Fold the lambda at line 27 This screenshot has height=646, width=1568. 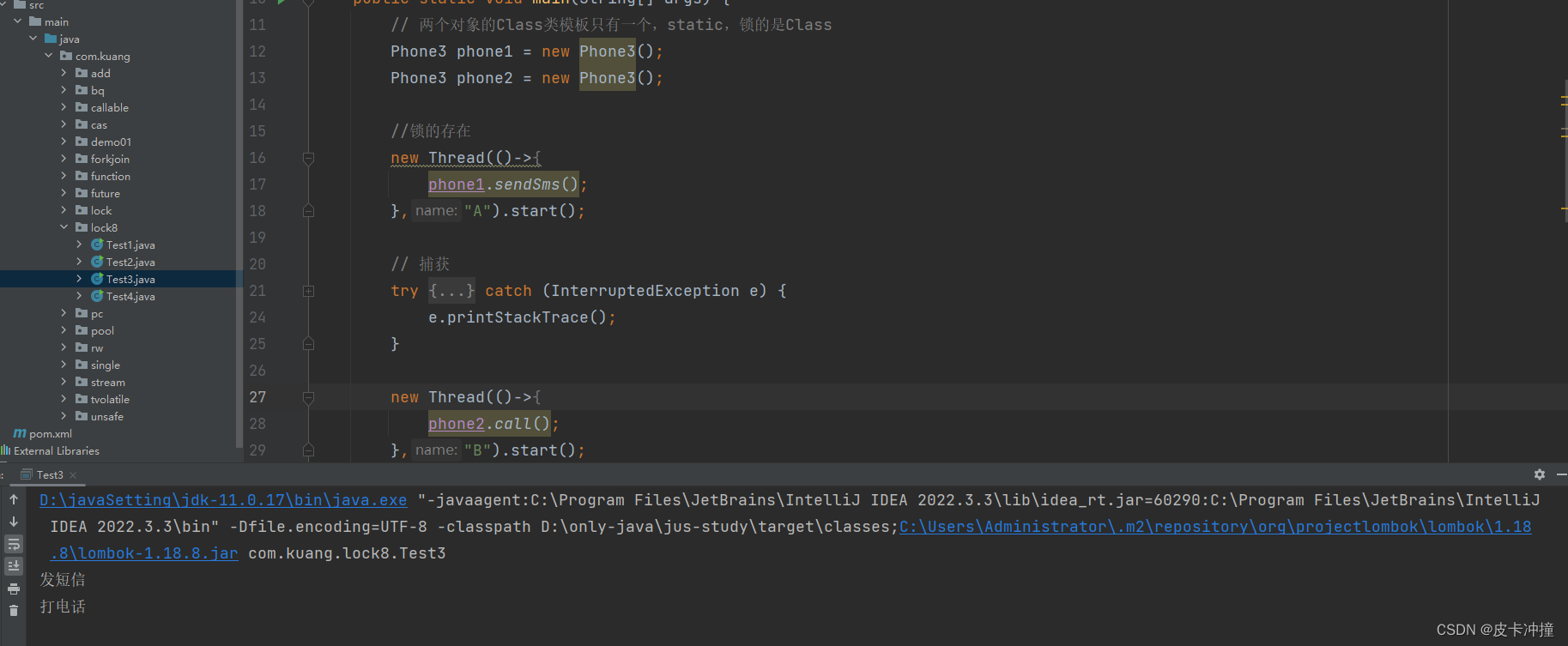point(308,397)
